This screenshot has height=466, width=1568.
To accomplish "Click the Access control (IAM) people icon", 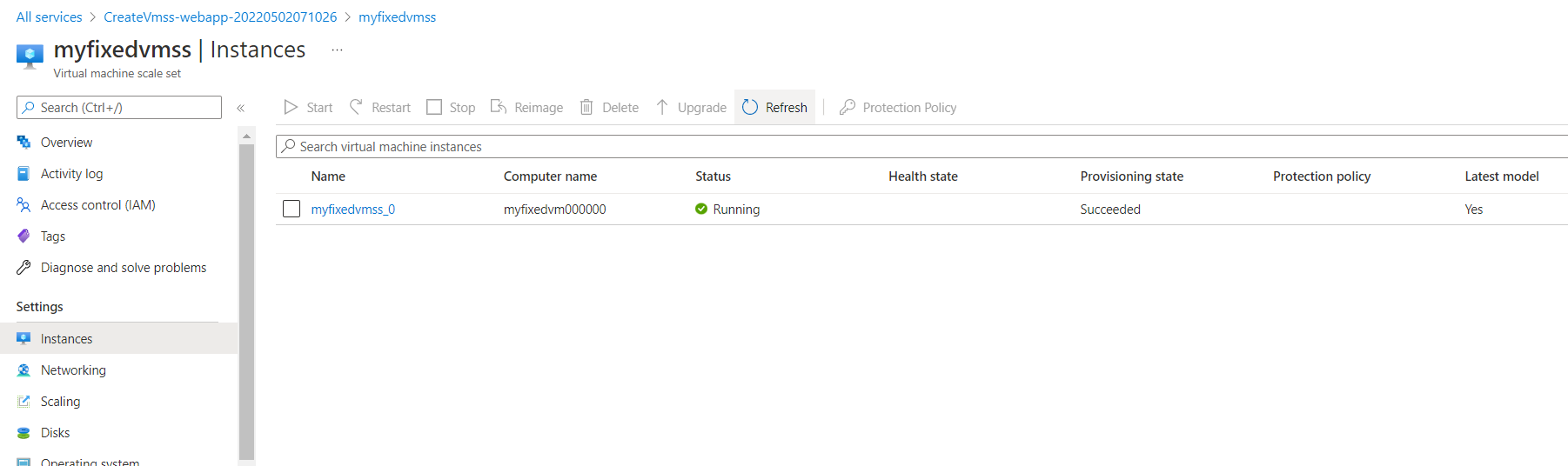I will (x=23, y=205).
